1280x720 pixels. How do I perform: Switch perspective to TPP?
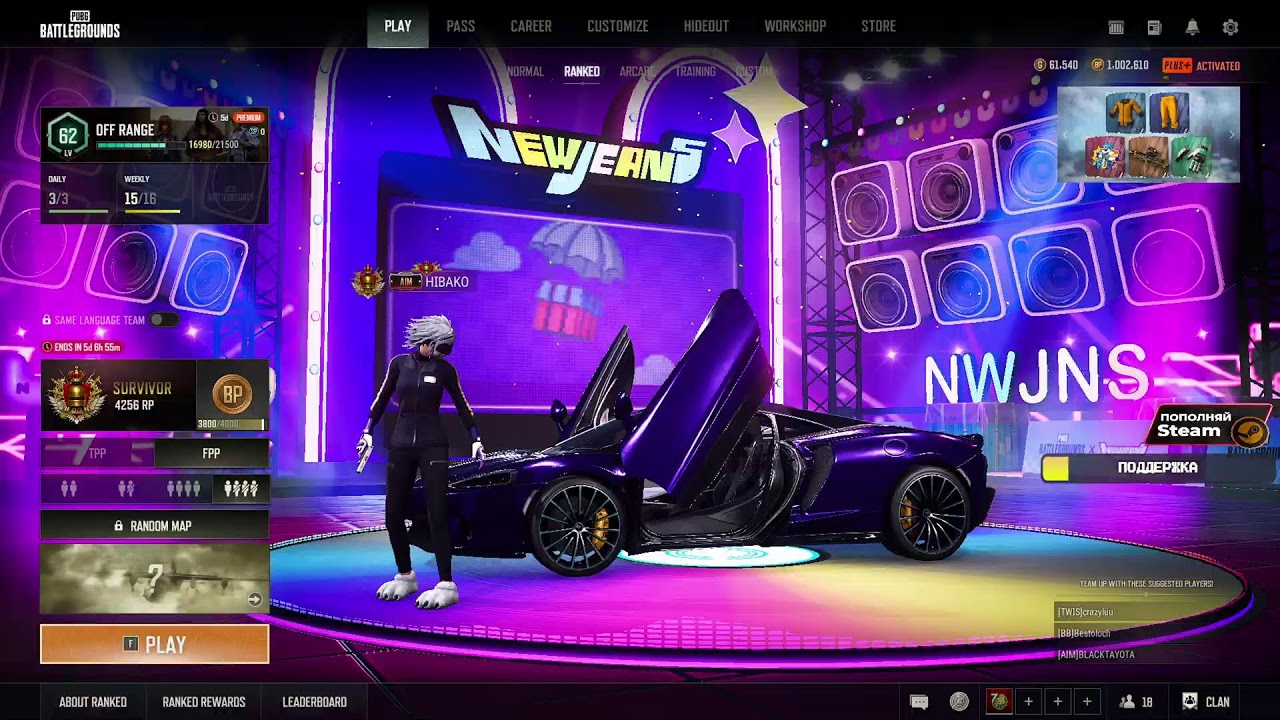pyautogui.click(x=97, y=453)
